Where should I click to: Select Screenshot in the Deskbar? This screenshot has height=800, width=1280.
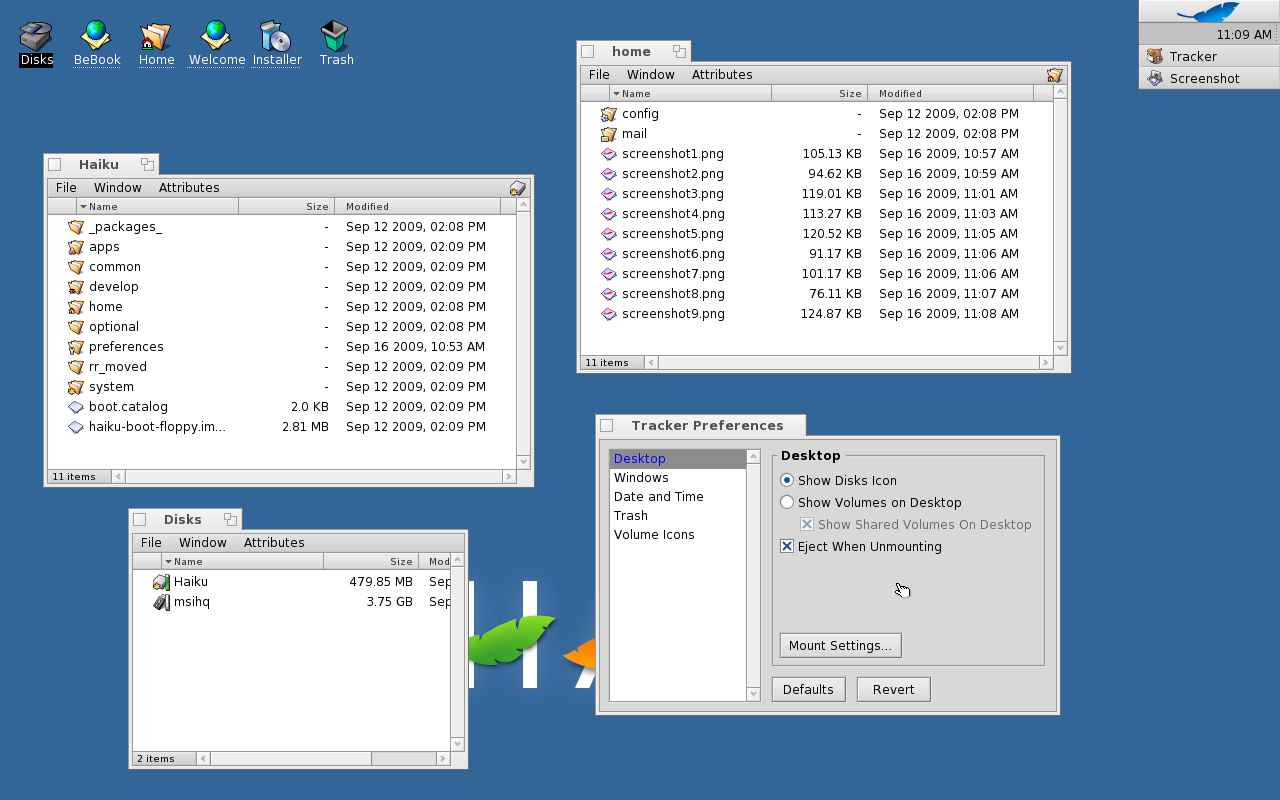click(x=1209, y=78)
